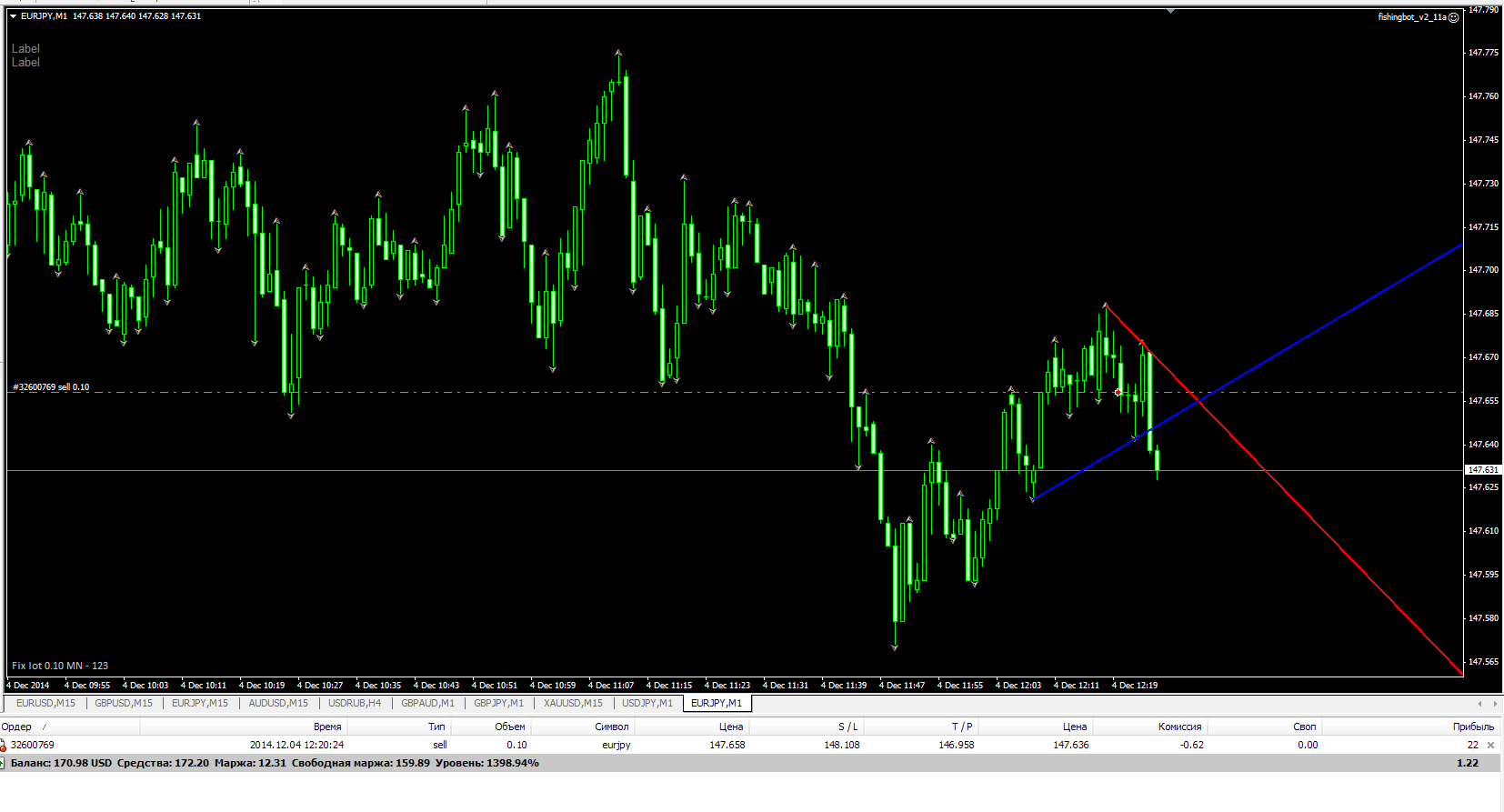1504x812 pixels.
Task: Click the current price tag 147.631 on scale
Action: pos(1483,470)
